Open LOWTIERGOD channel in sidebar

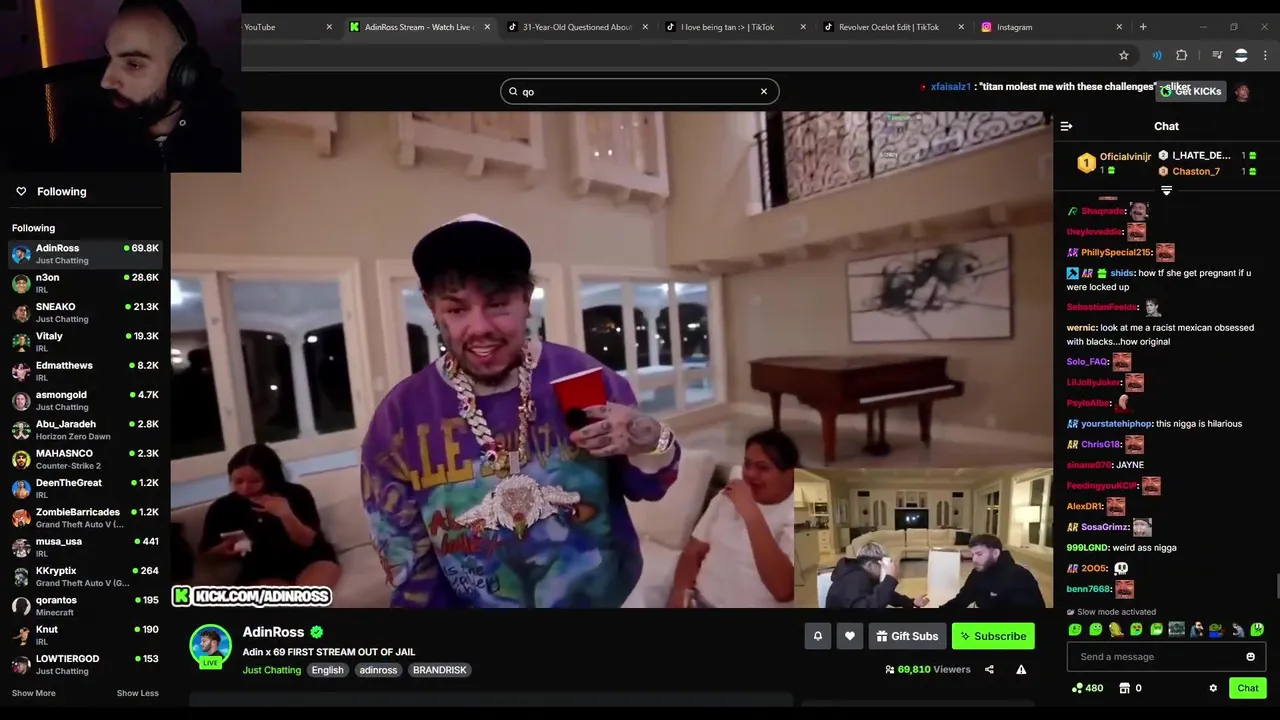point(85,664)
